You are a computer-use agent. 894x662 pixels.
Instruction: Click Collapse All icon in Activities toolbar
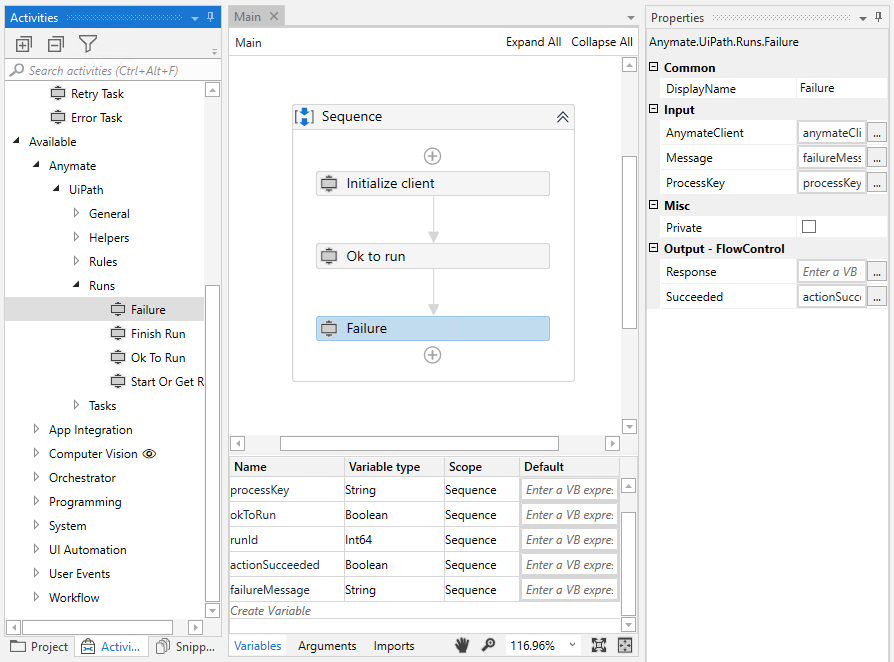pyautogui.click(x=55, y=44)
